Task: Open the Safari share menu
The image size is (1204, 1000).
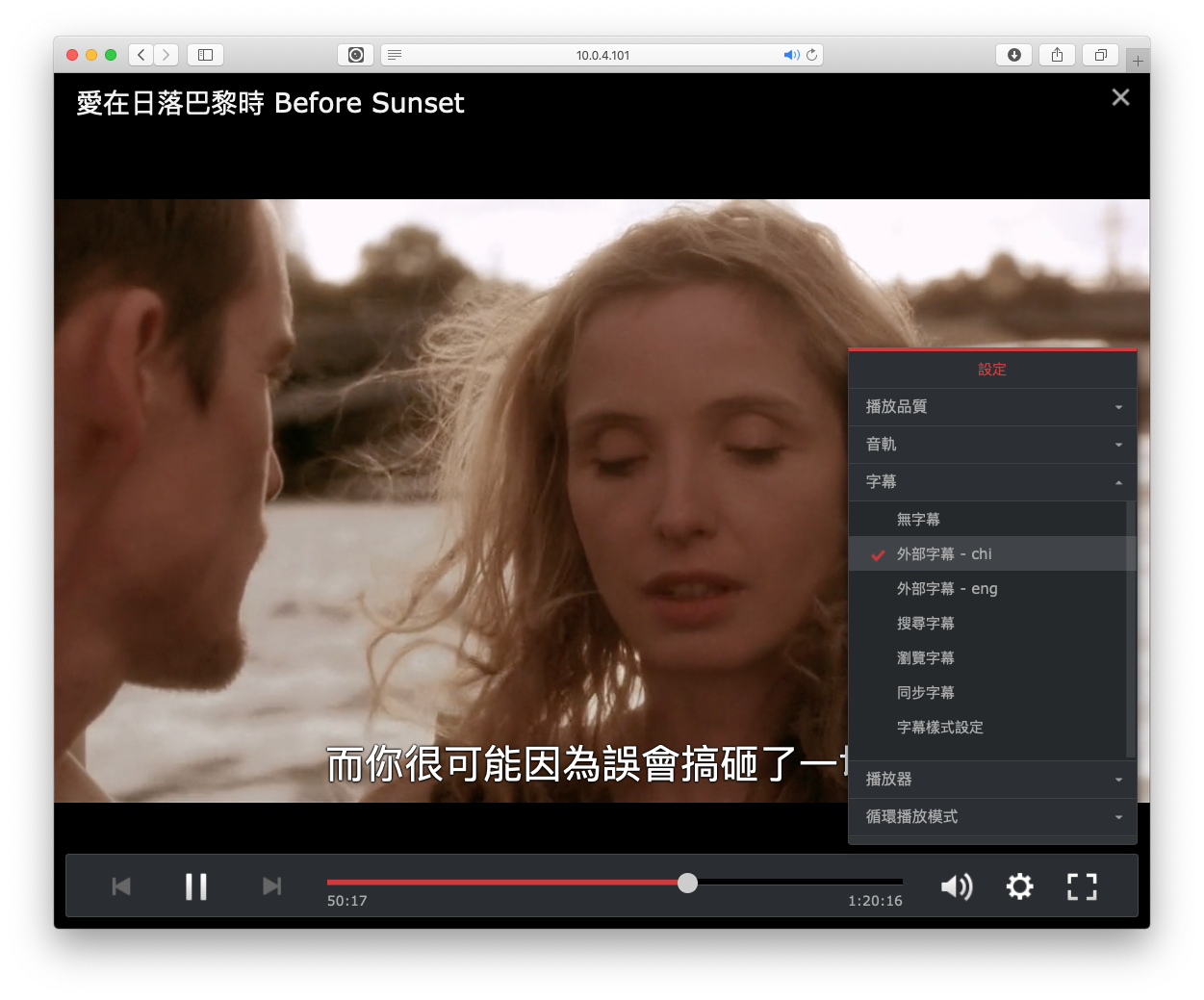Action: pyautogui.click(x=1057, y=55)
